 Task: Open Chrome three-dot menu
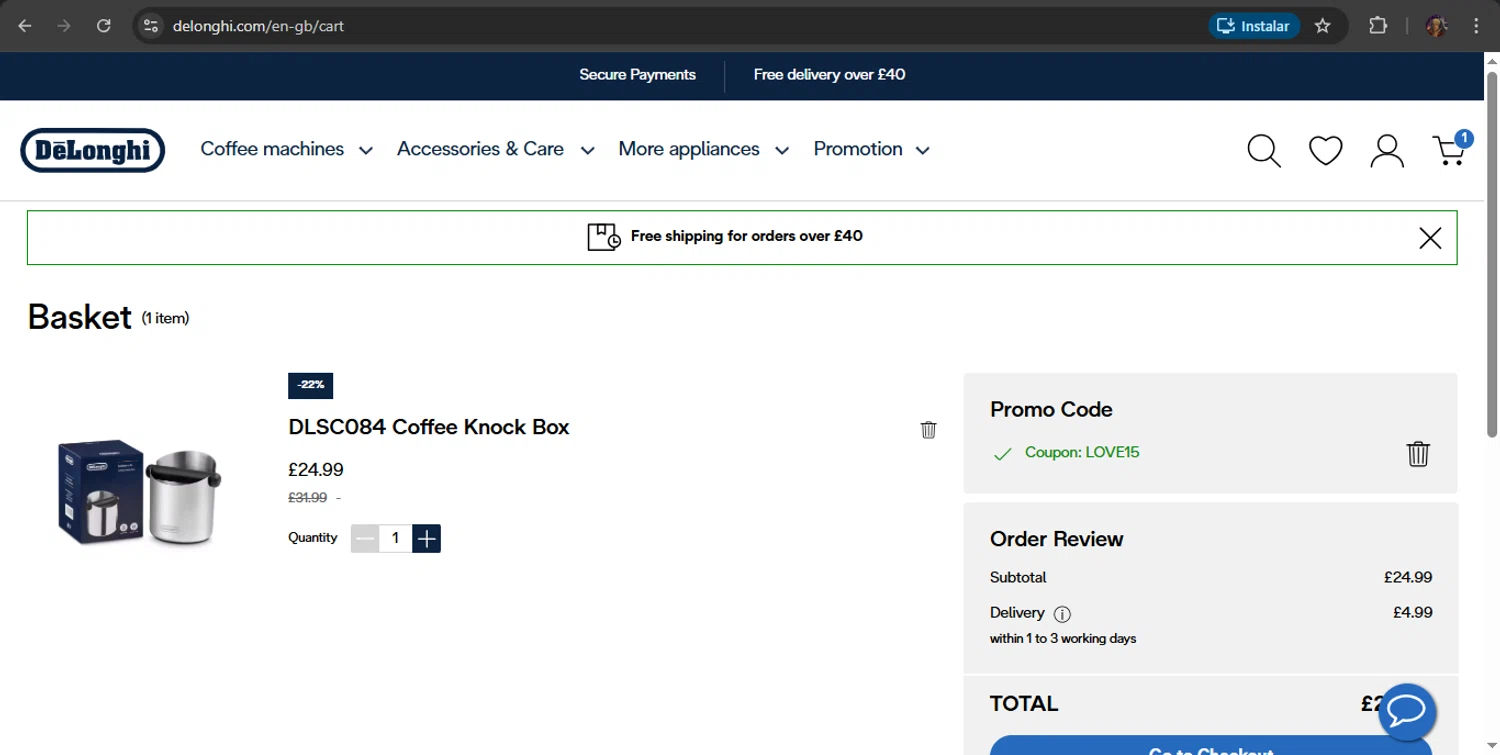pyautogui.click(x=1476, y=26)
